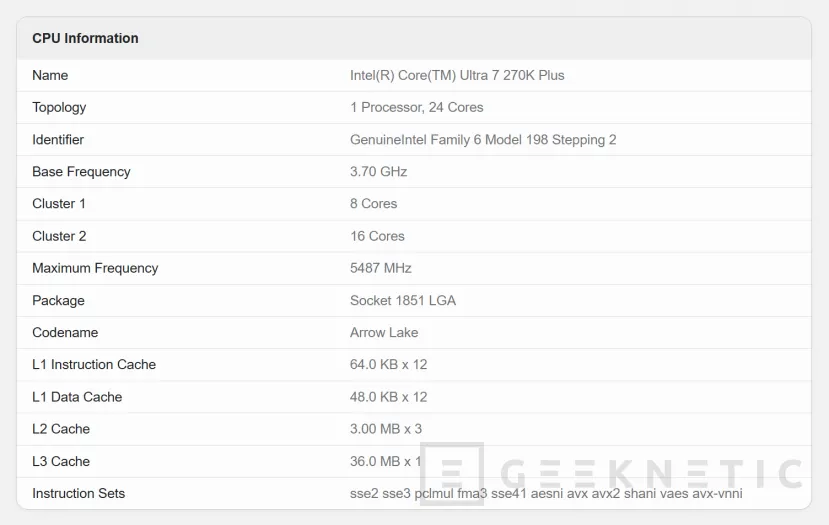
Task: Select the Topology label
Action: click(59, 107)
